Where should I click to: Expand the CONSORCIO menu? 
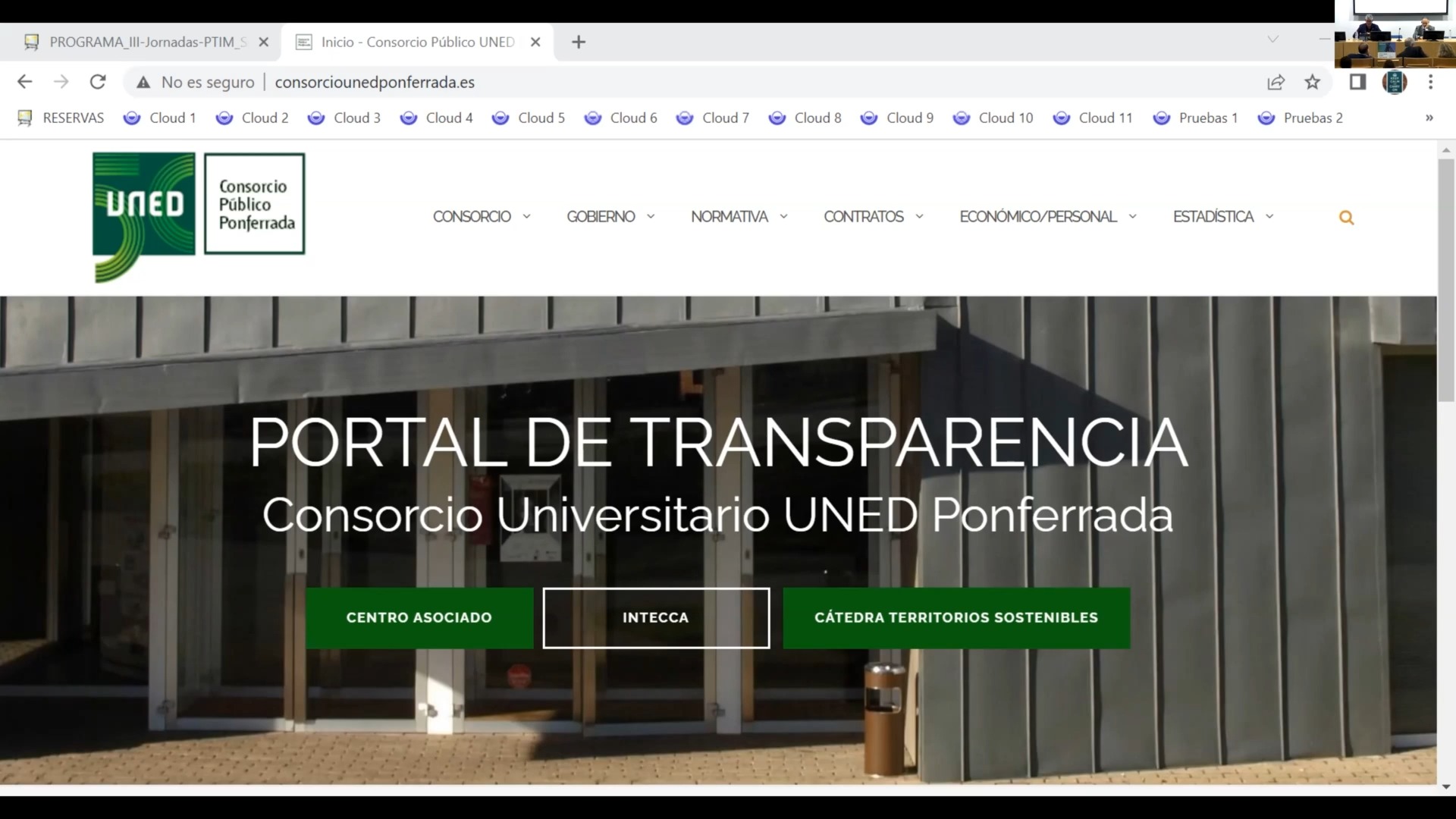coord(482,217)
